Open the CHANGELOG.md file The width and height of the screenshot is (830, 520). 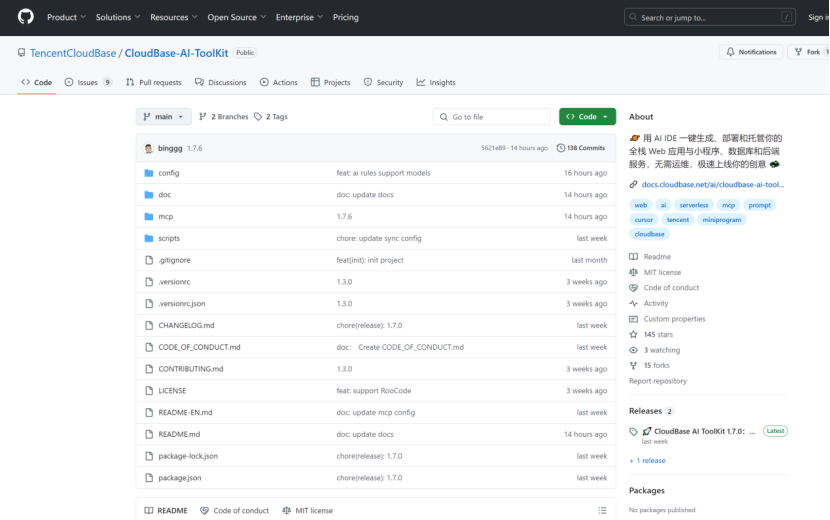pos(186,325)
